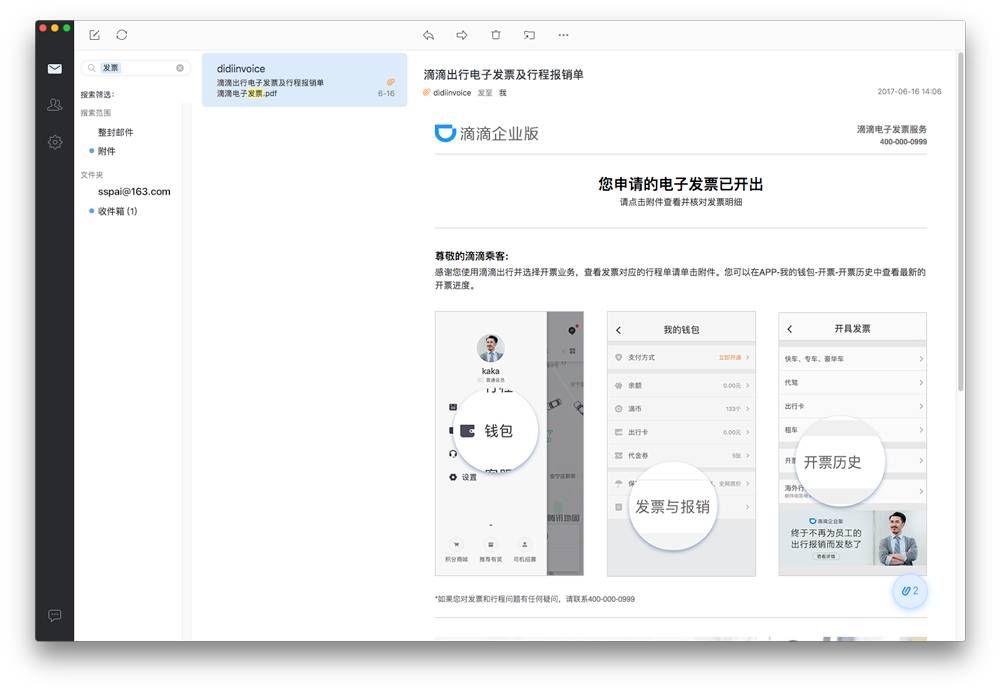The height and width of the screenshot is (691, 1000).
Task: Click the email body vertical scrollbar
Action: (960, 222)
